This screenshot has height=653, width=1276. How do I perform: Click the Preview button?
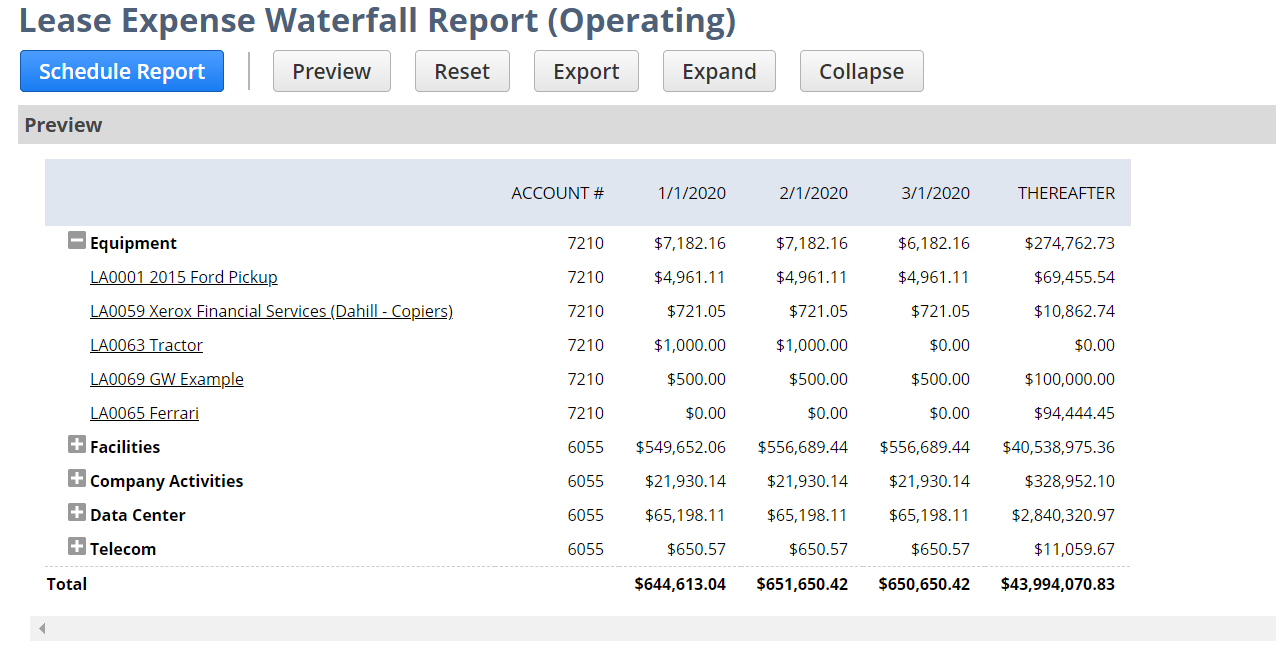click(x=331, y=71)
